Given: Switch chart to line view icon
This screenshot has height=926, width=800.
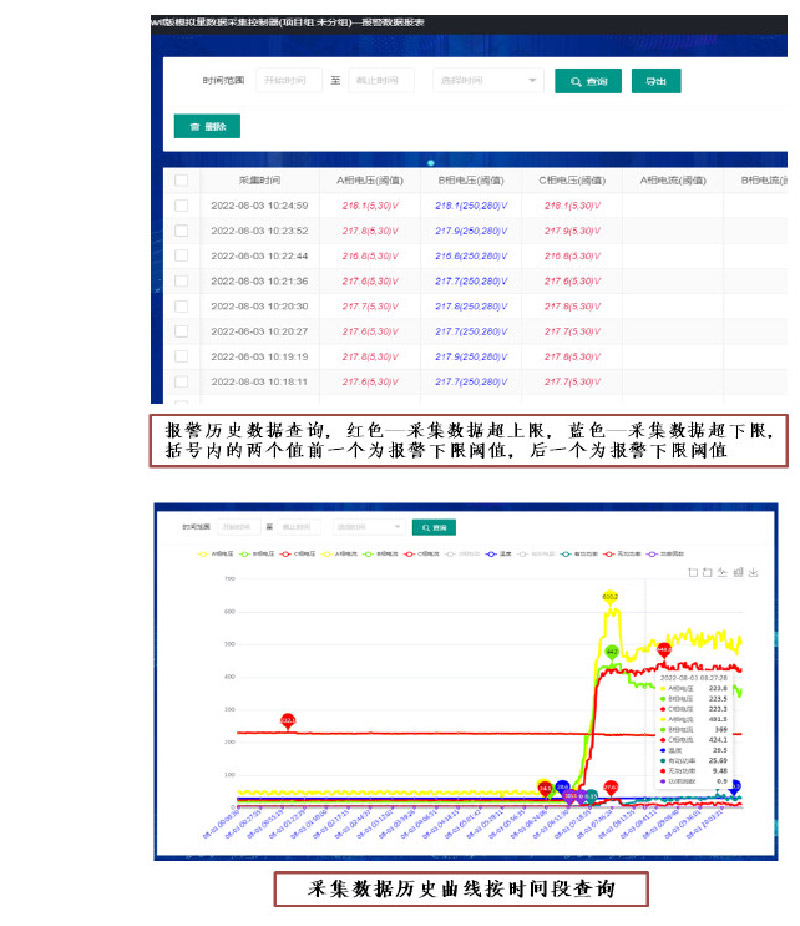Looking at the screenshot, I should click(722, 572).
